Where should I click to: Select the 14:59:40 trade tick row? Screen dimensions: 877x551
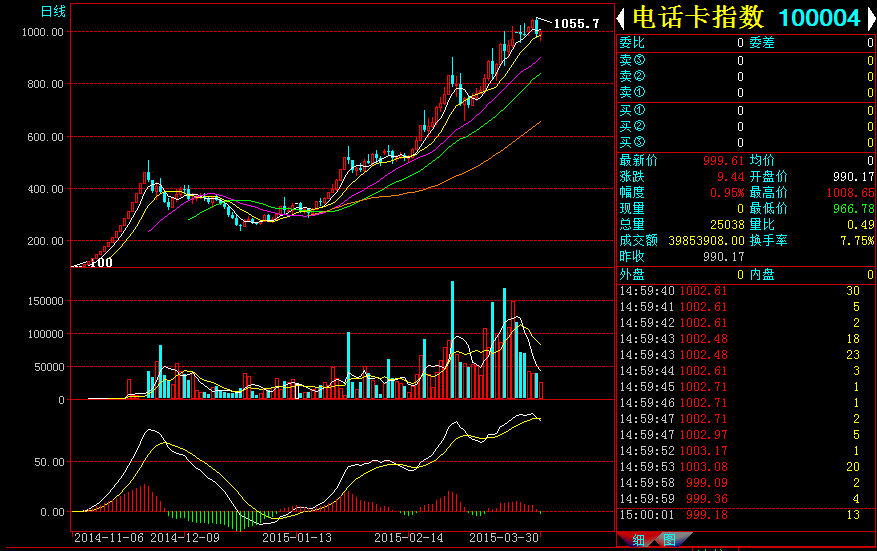[746, 291]
